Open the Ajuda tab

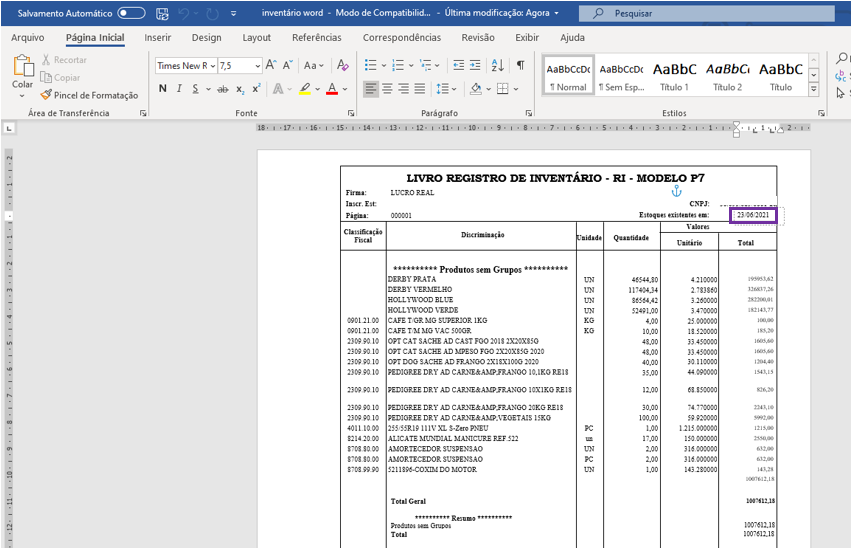click(x=572, y=38)
